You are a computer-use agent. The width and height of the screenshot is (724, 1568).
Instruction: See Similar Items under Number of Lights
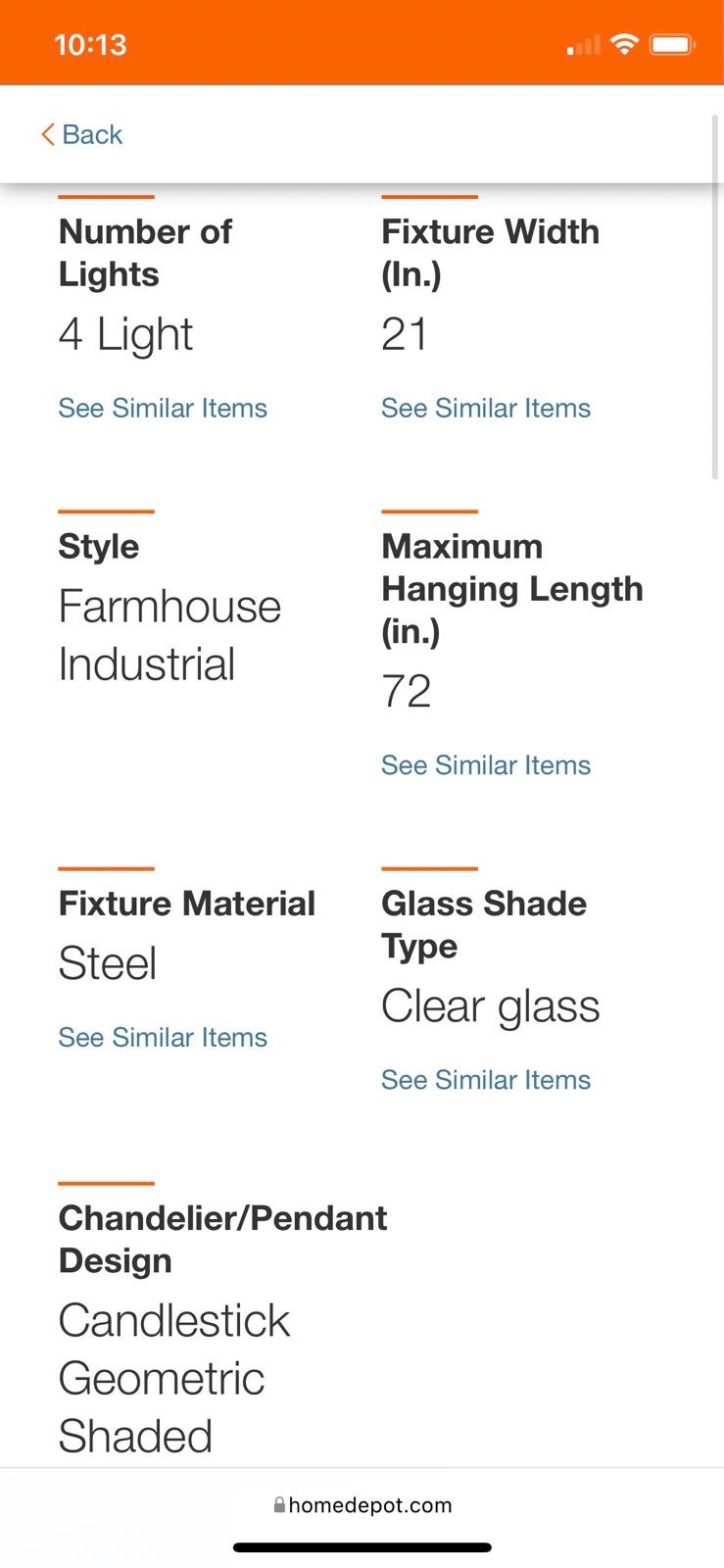pyautogui.click(x=163, y=408)
